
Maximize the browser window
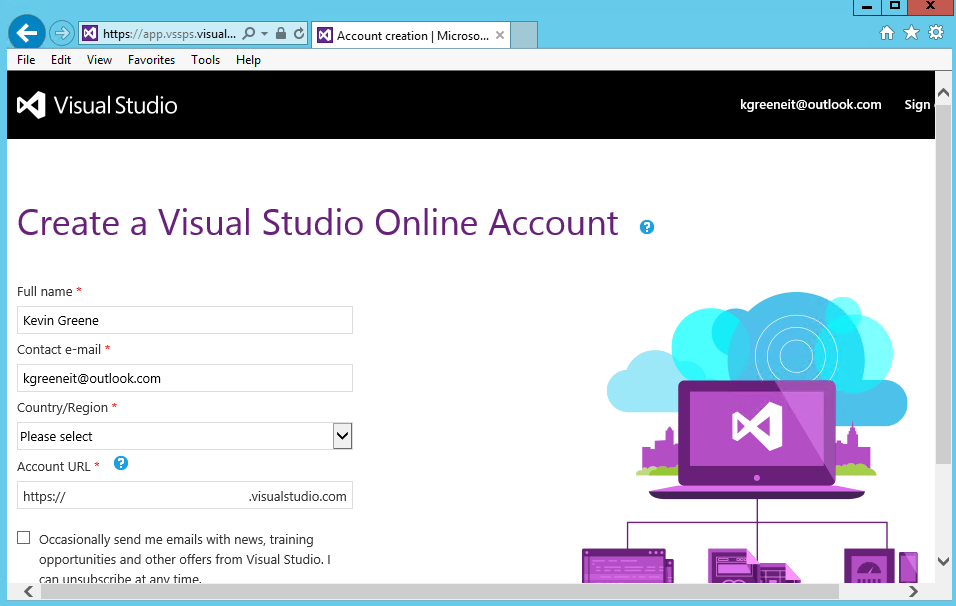point(894,7)
